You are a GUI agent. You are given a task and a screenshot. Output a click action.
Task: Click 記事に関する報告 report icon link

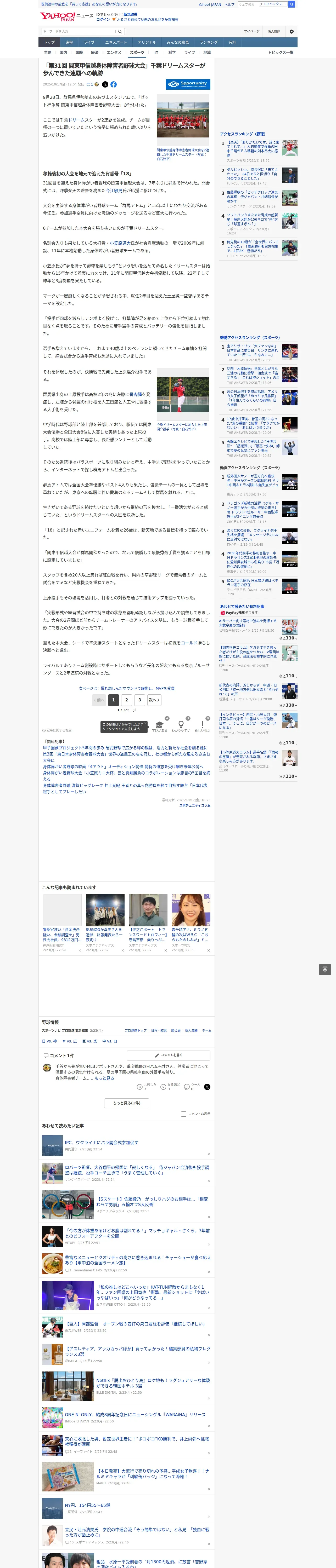tap(57, 730)
